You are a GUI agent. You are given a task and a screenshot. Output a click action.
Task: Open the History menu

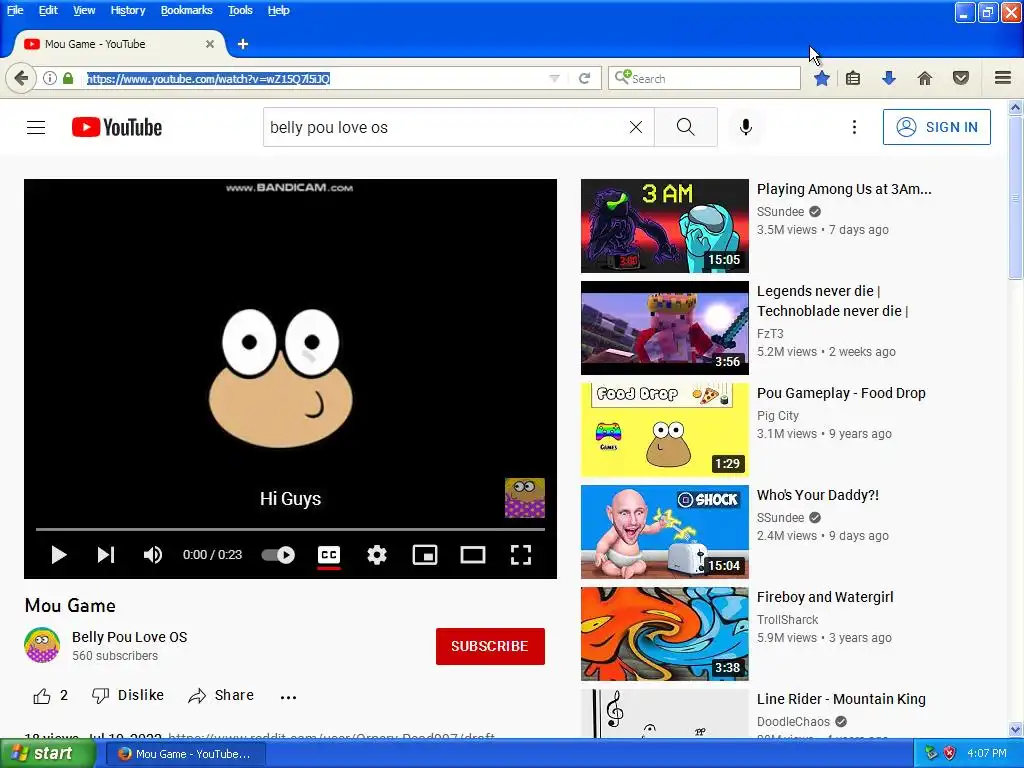point(127,10)
